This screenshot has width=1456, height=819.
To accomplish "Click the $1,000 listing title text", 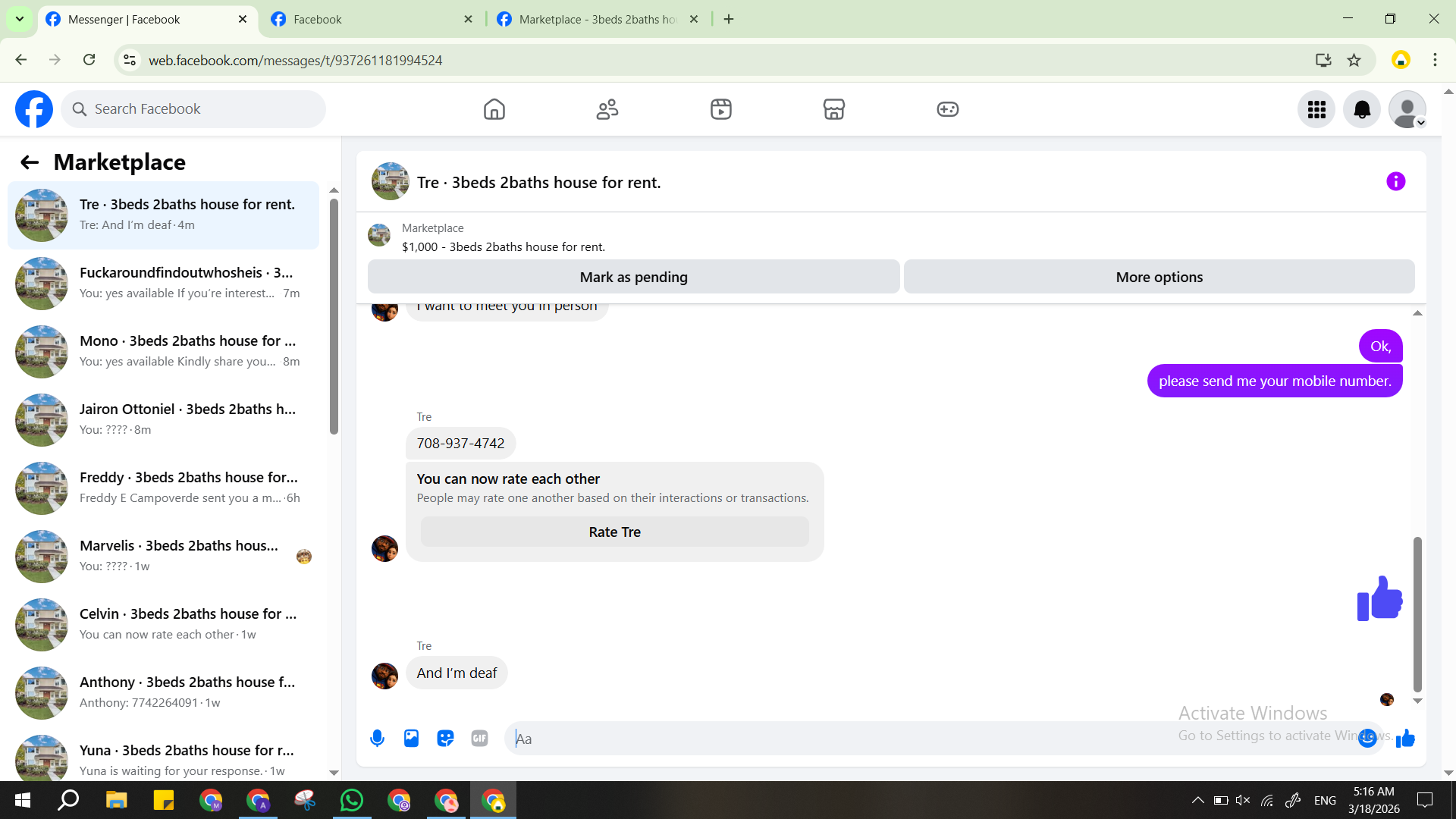I will [x=504, y=247].
